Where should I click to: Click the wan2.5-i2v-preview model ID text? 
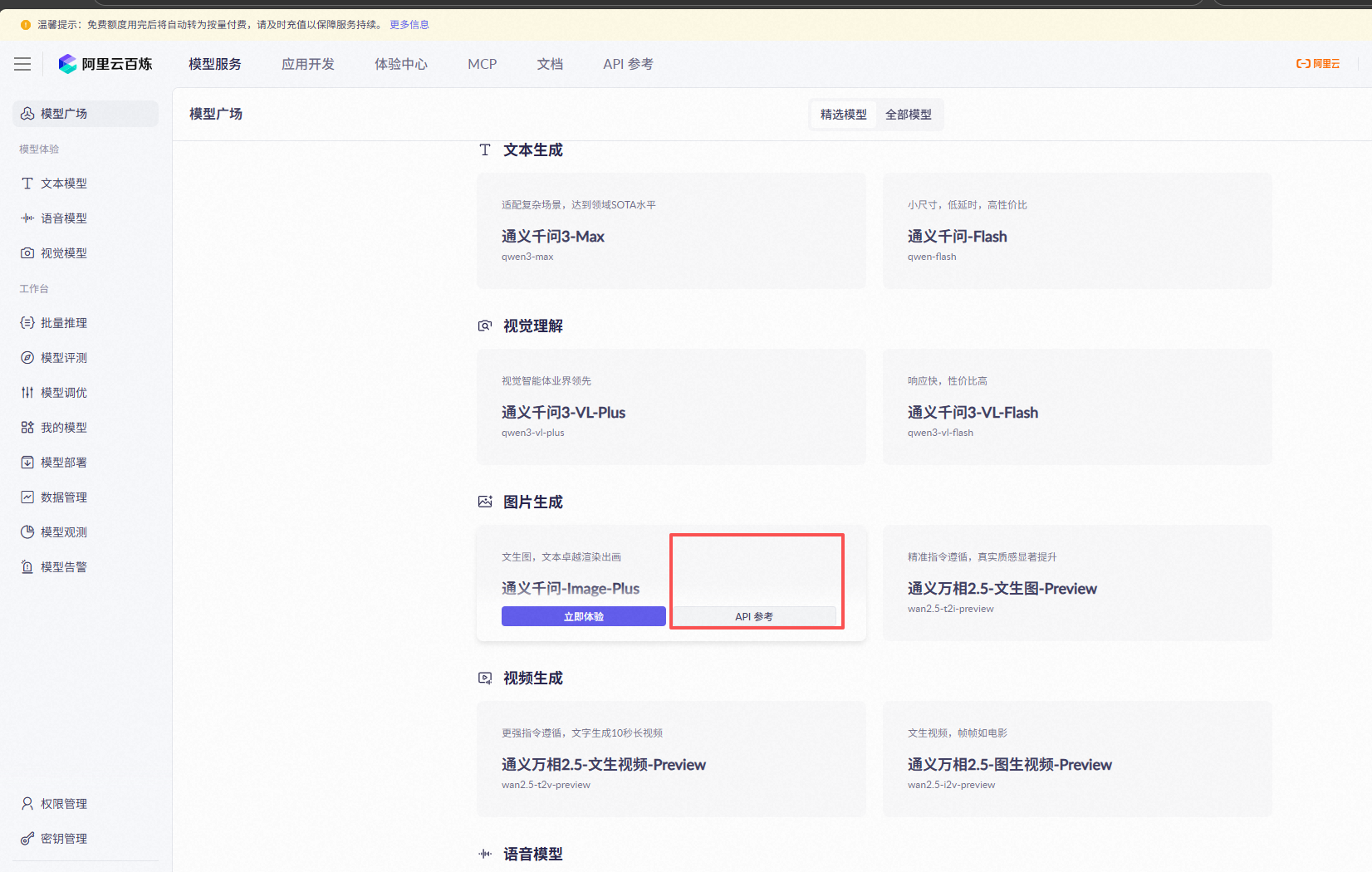click(952, 785)
